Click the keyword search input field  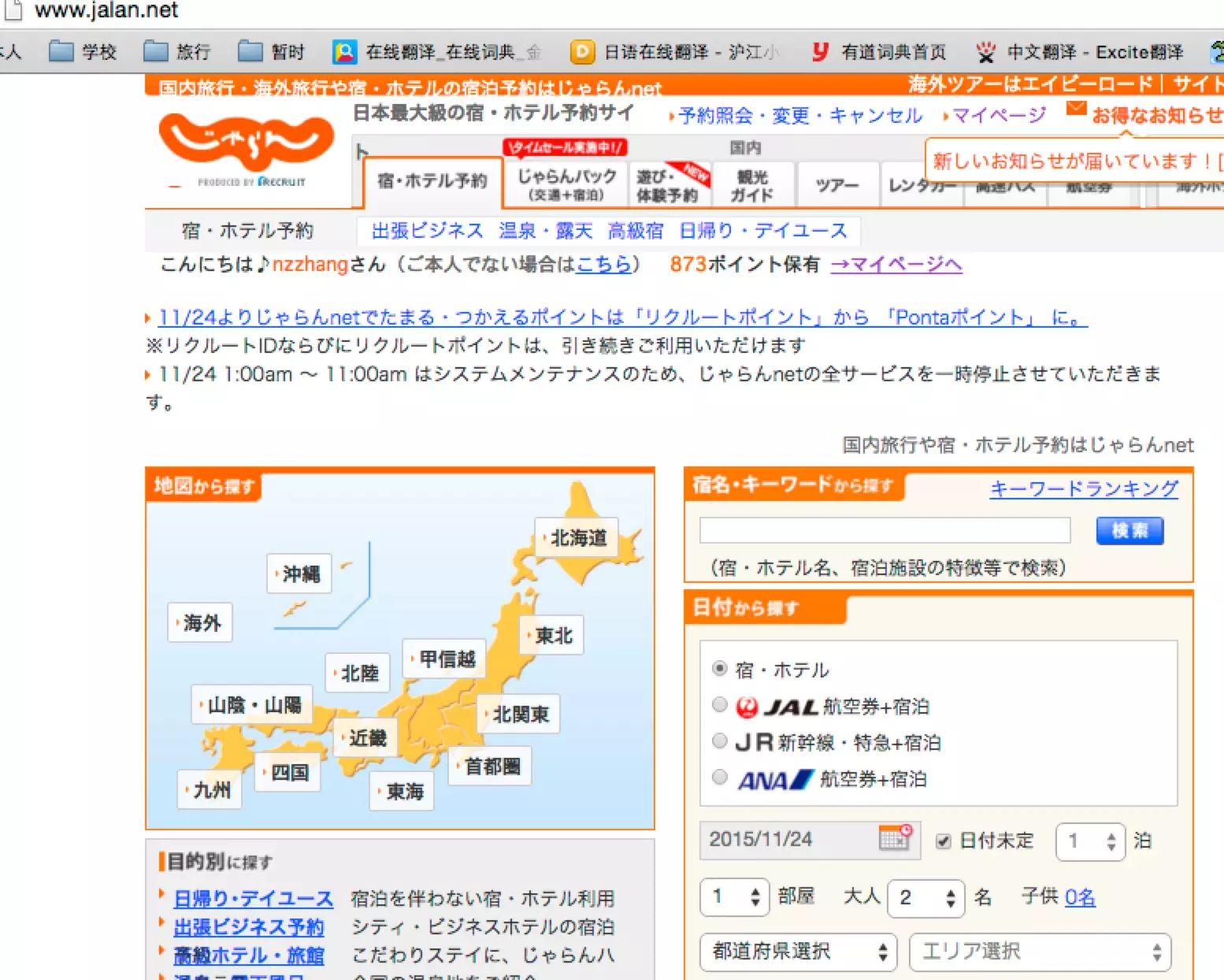tap(885, 530)
